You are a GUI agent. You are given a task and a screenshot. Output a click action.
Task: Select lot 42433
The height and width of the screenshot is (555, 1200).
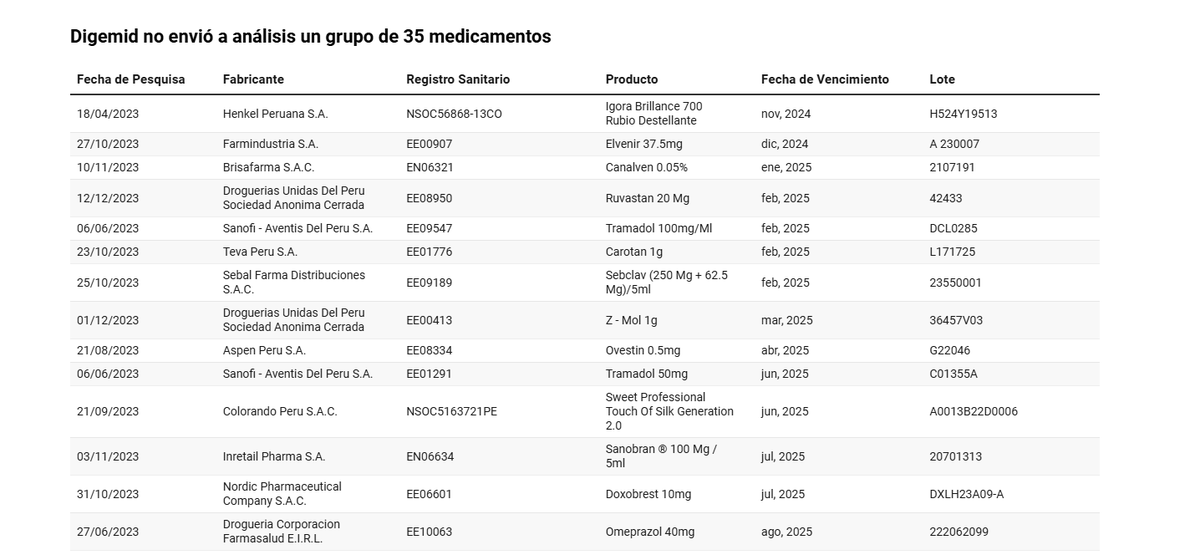click(946, 198)
